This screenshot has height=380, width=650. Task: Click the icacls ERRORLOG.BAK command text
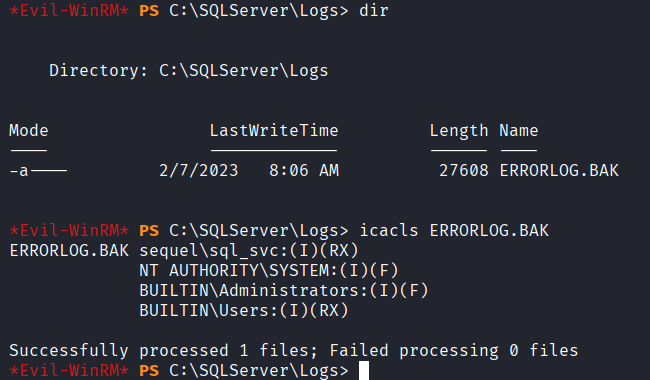pos(454,230)
